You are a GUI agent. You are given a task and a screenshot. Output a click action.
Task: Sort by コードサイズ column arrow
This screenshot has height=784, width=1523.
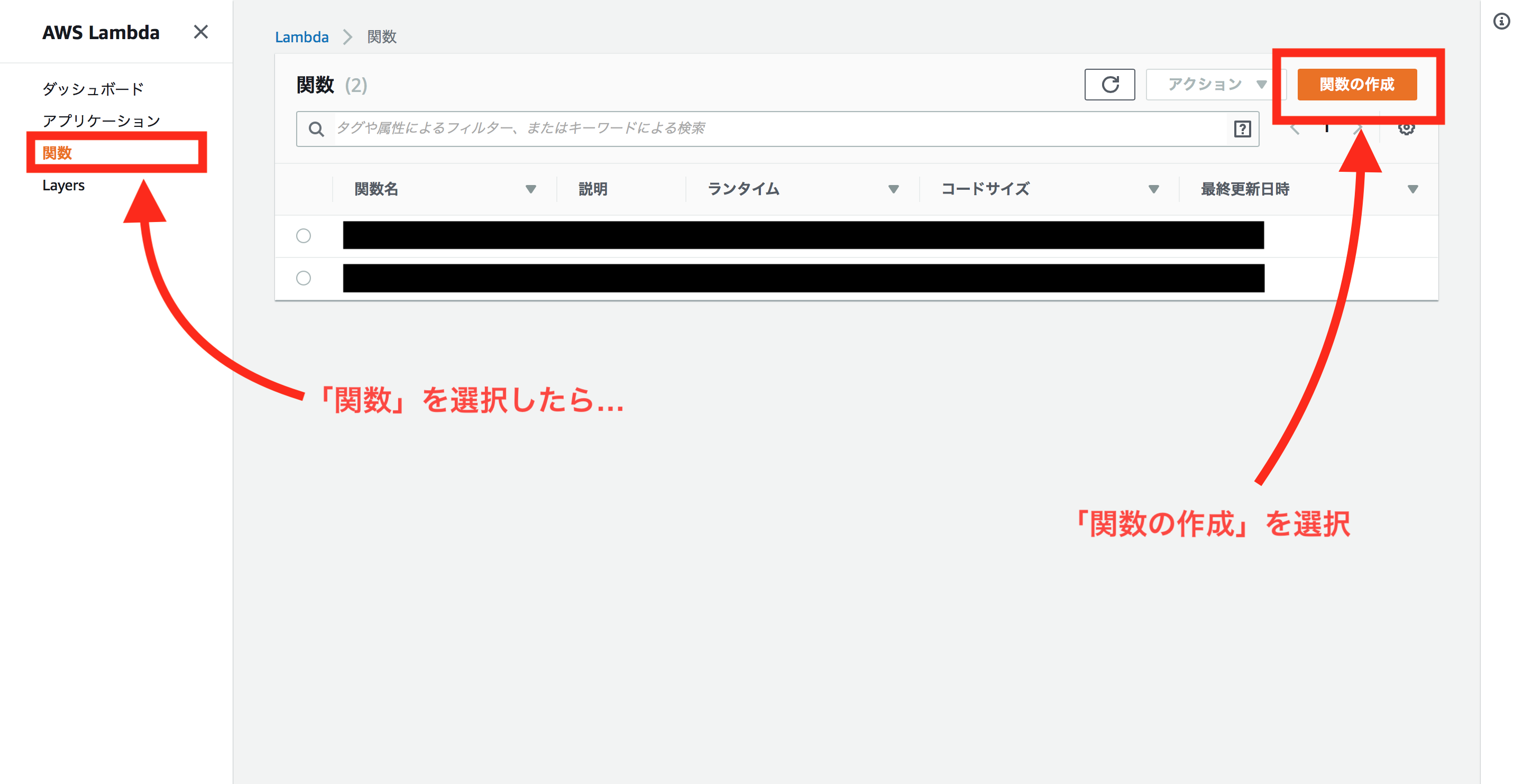click(x=1153, y=189)
